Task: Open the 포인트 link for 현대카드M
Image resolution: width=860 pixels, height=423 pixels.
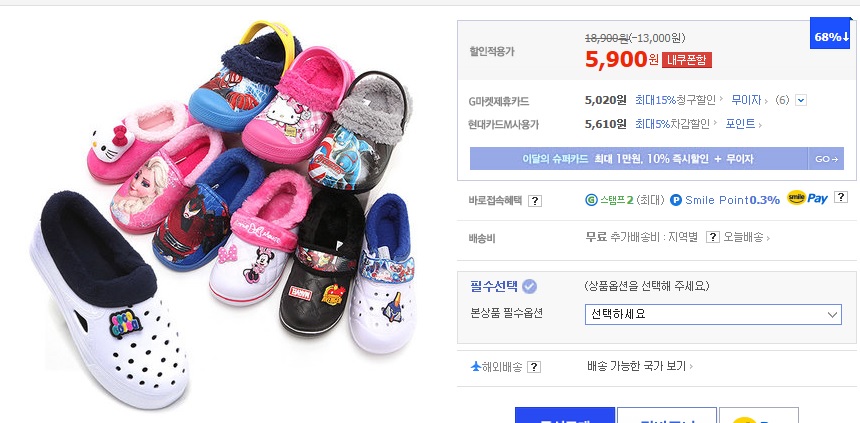Action: coord(742,124)
